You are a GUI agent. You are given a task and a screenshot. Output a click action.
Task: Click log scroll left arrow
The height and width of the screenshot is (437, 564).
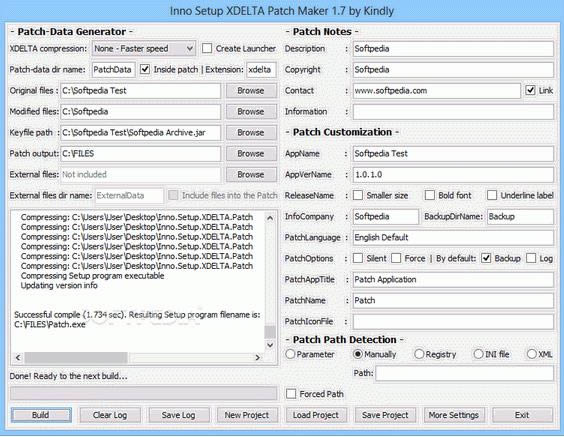click(18, 358)
